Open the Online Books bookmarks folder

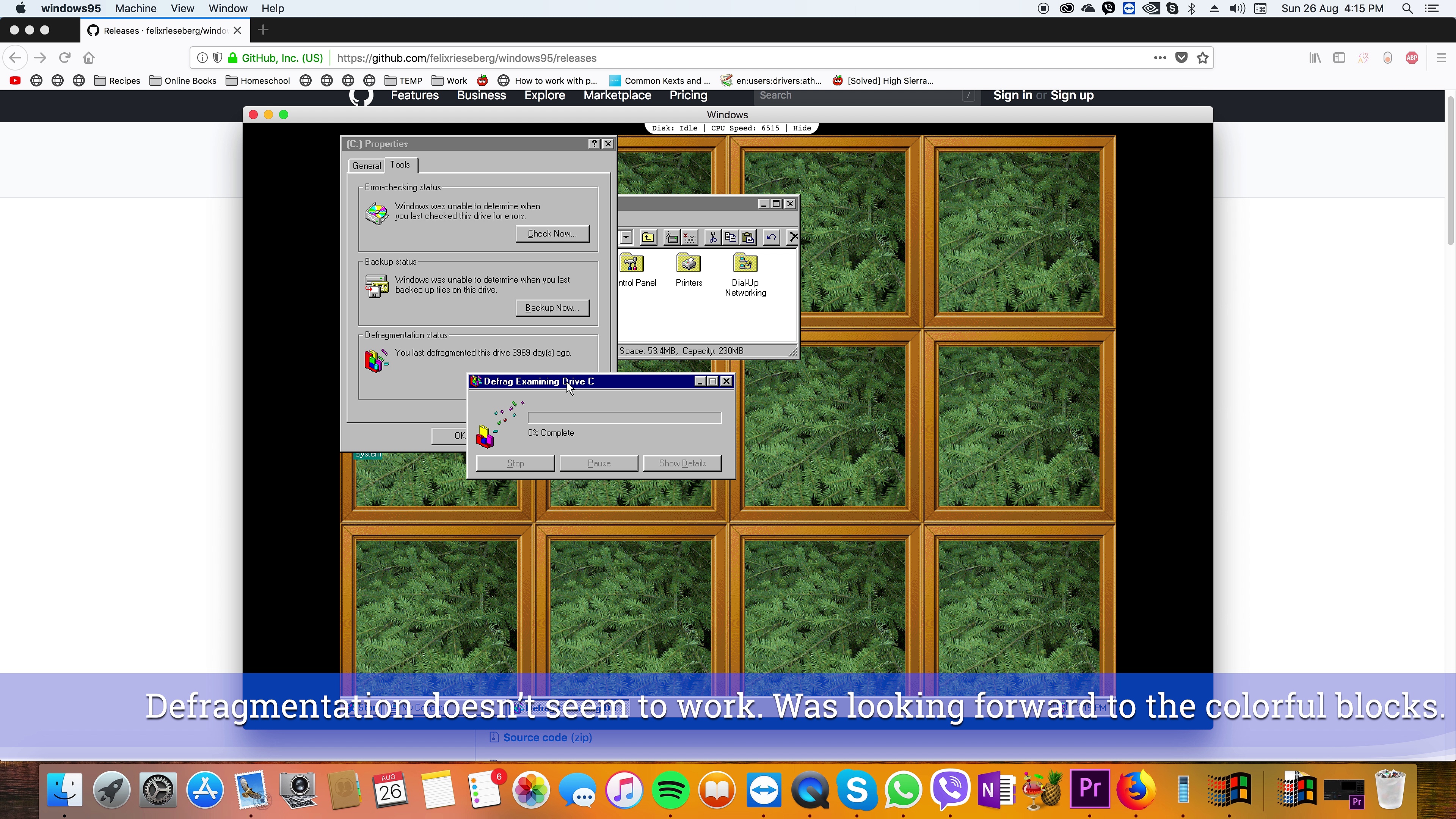[183, 80]
